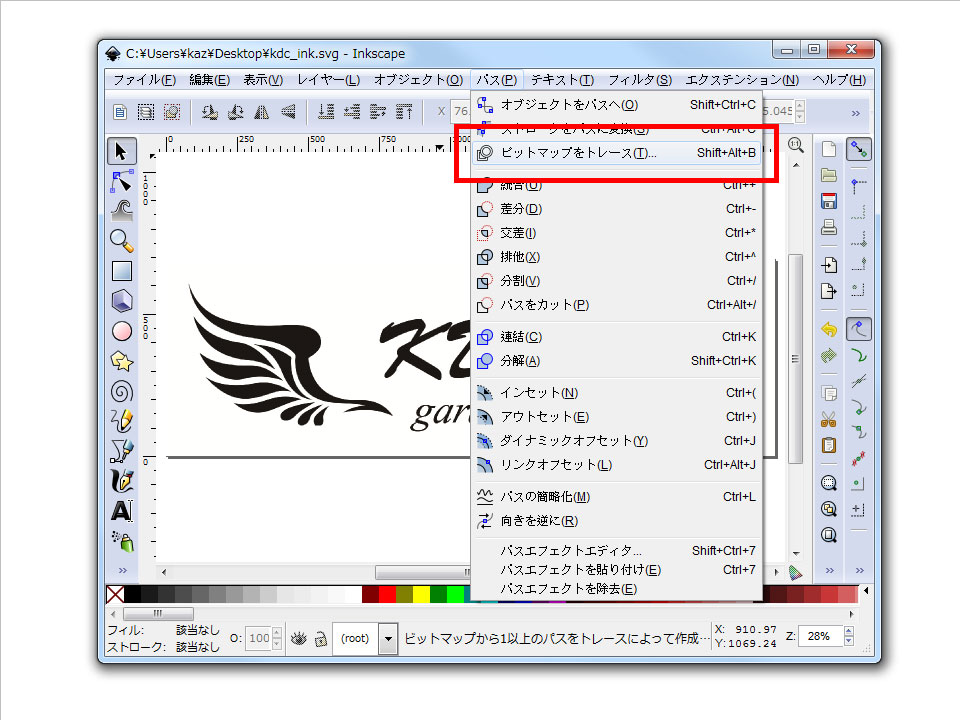
Task: Pick the no-color X swatch
Action: click(115, 594)
